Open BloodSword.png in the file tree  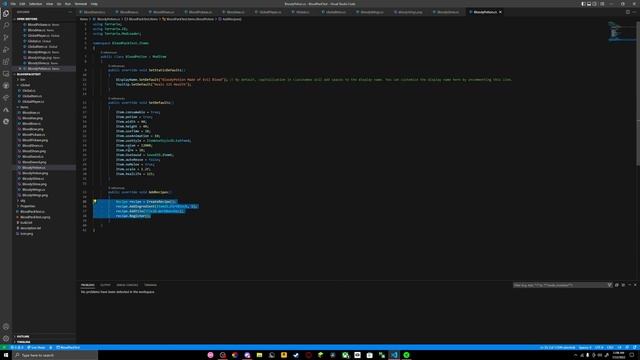pos(33,162)
